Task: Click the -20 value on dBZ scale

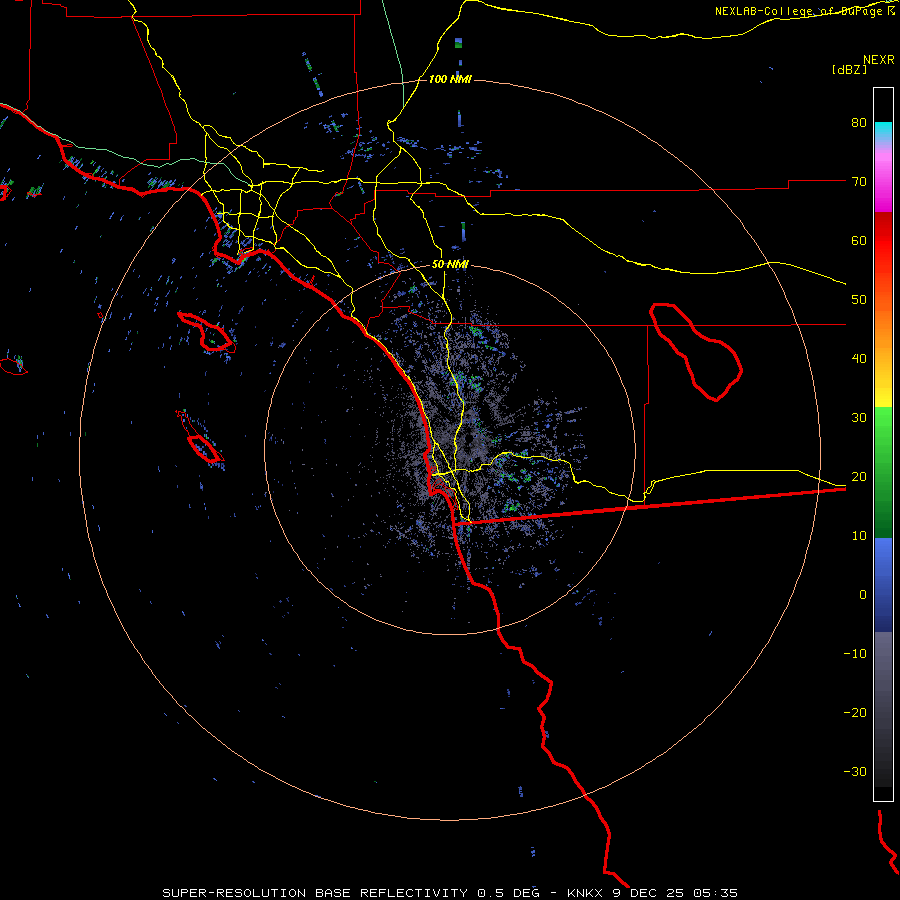Action: (x=855, y=712)
